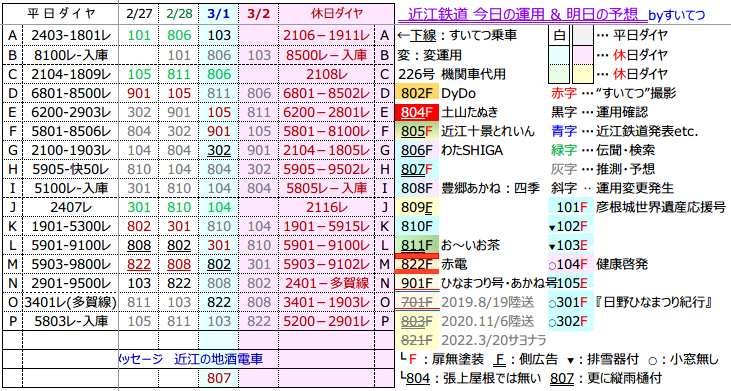Click the 健康啓発 label
The width and height of the screenshot is (731, 391).
[x=622, y=264]
